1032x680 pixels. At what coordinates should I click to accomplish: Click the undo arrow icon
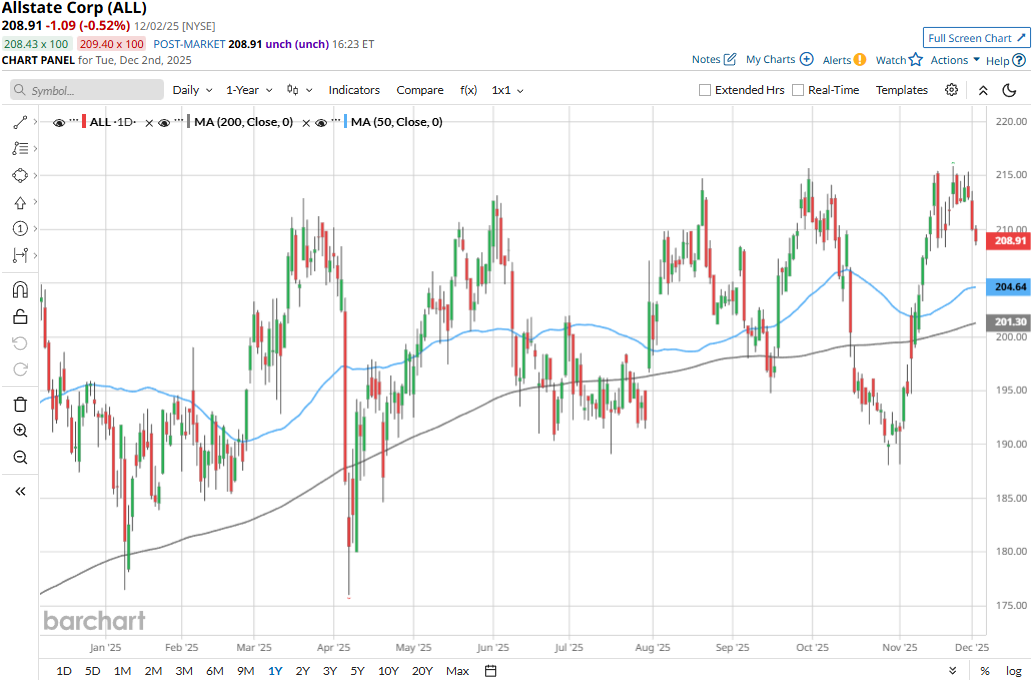20,343
